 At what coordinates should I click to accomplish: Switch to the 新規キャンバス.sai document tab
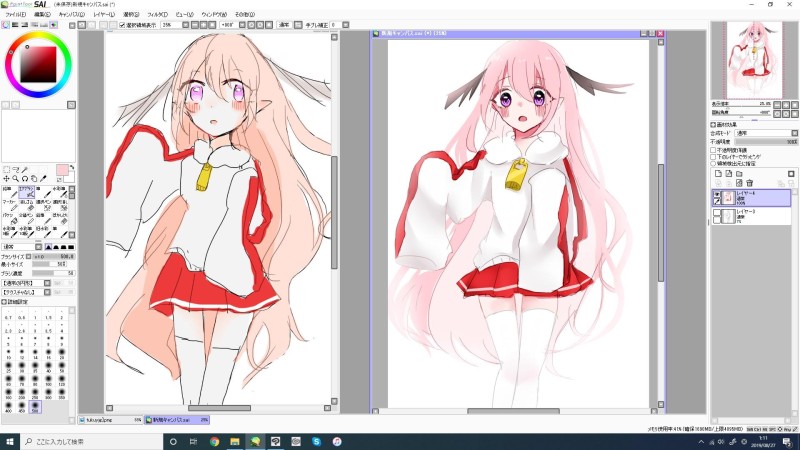[x=177, y=420]
